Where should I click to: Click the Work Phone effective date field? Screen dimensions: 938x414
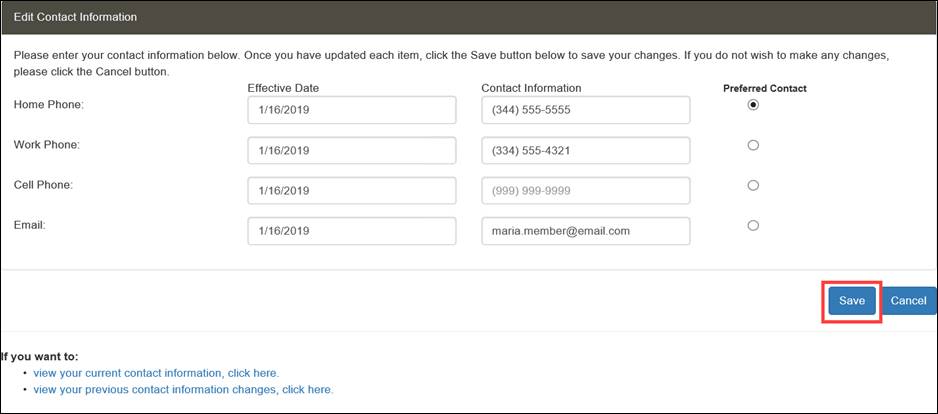[x=352, y=151]
